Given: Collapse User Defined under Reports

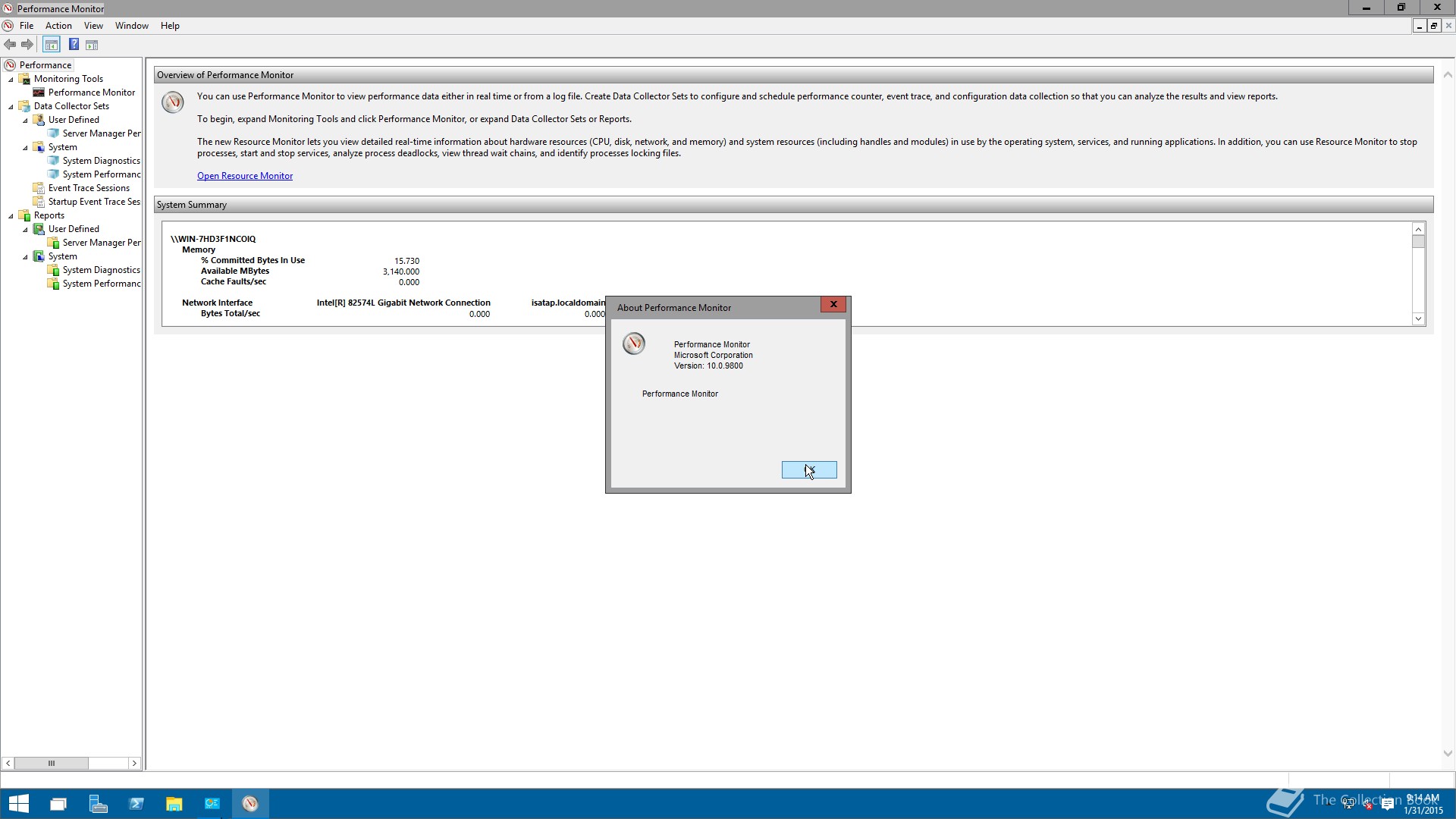Looking at the screenshot, I should coord(25,230).
